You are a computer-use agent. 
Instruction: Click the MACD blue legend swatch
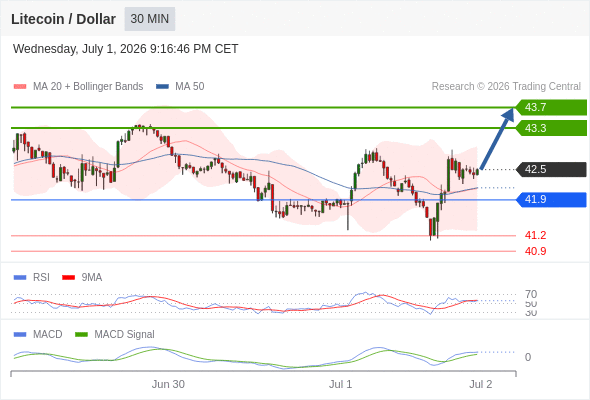coord(20,335)
